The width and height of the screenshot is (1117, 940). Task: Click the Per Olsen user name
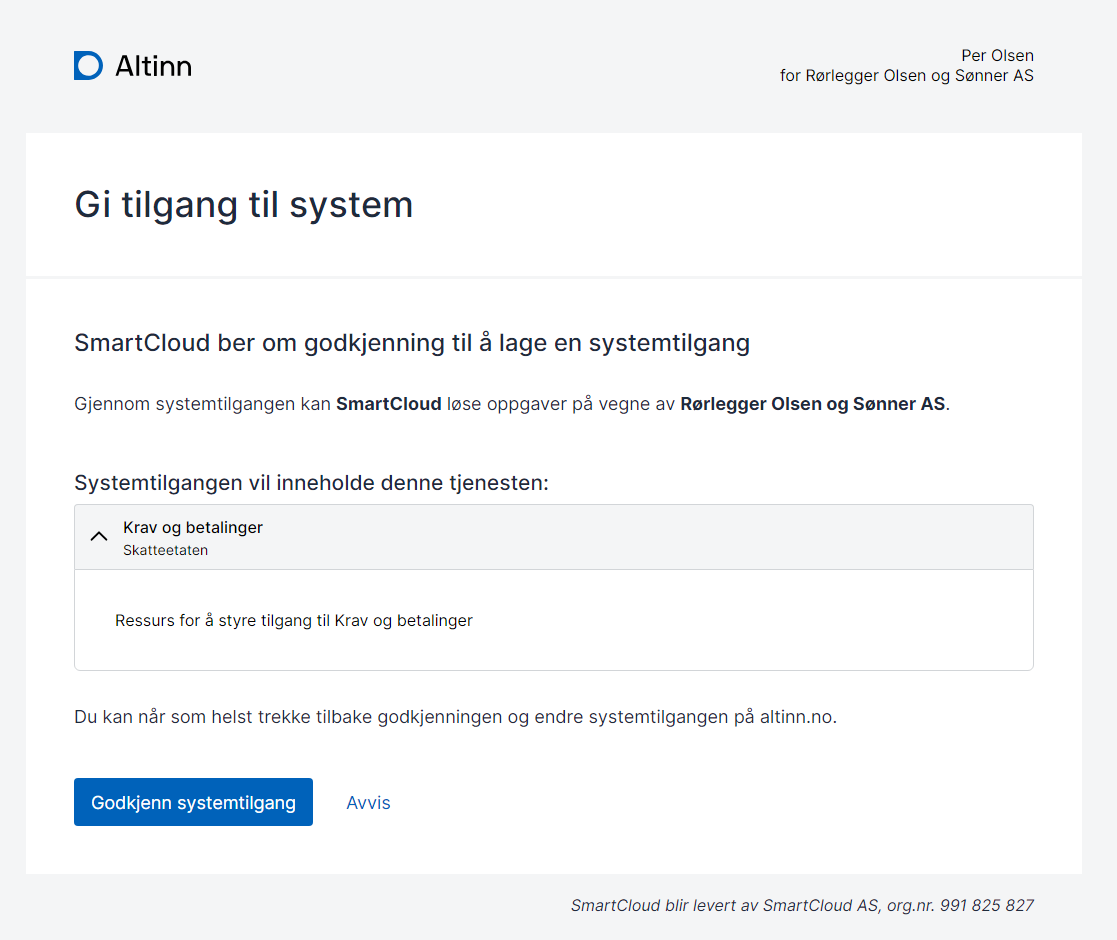997,56
